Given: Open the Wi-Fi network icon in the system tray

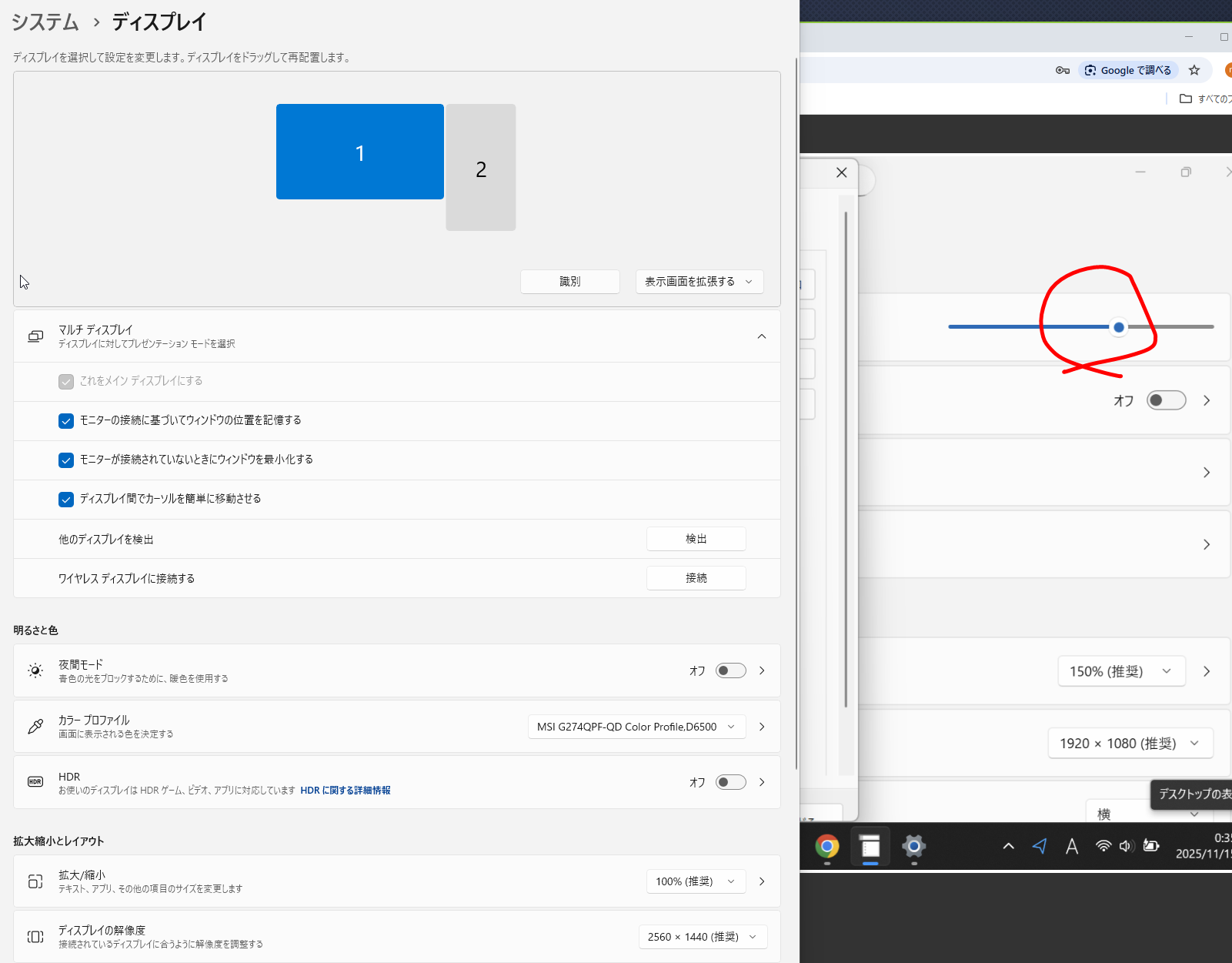Looking at the screenshot, I should coord(1103,846).
